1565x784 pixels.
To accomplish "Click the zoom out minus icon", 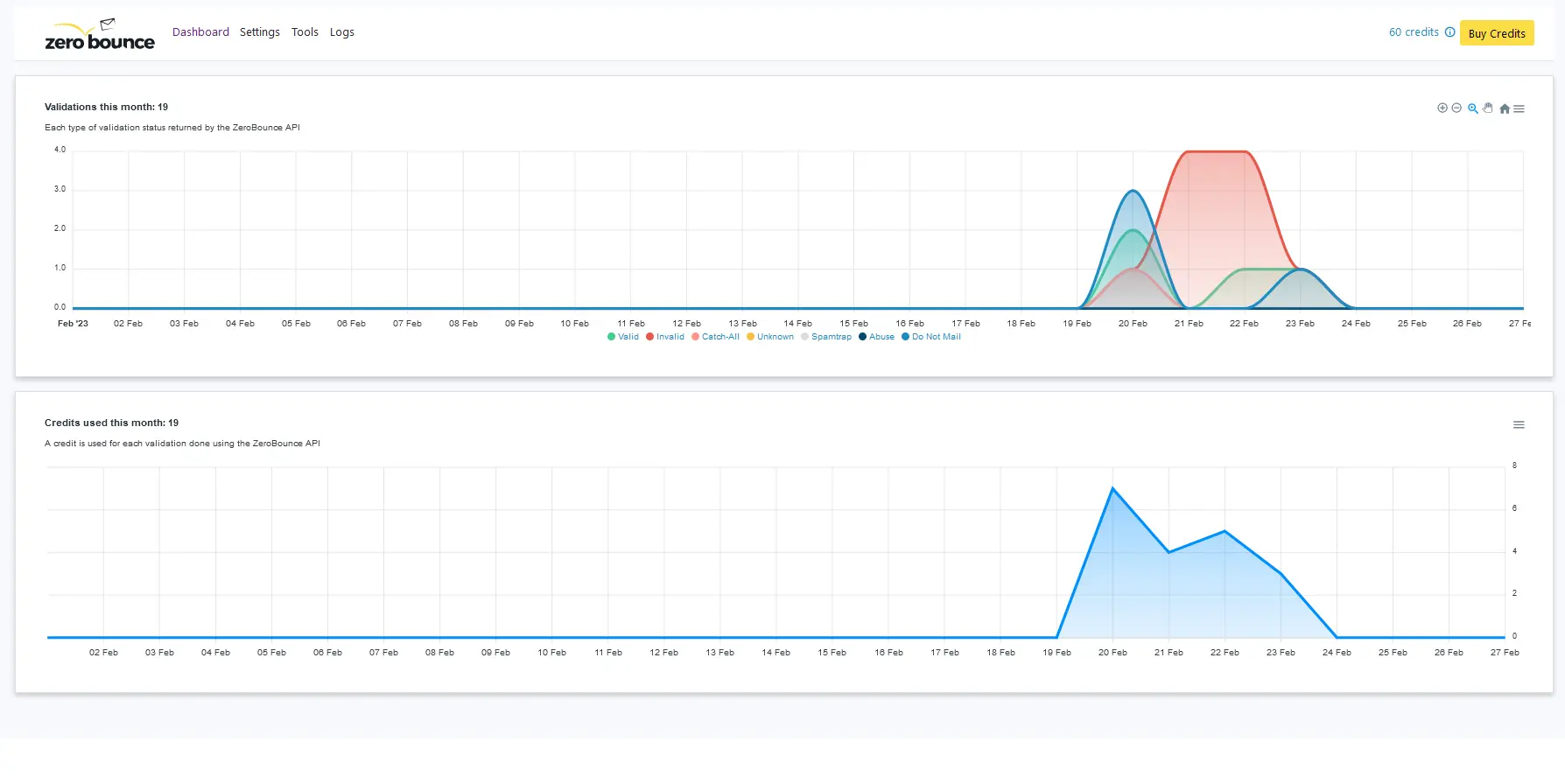I will (x=1456, y=108).
